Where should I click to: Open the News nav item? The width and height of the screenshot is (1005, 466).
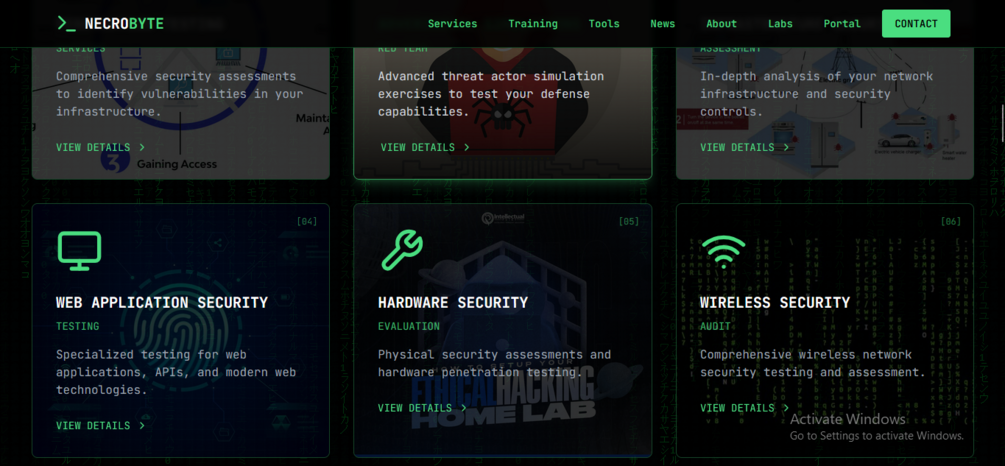pos(663,24)
